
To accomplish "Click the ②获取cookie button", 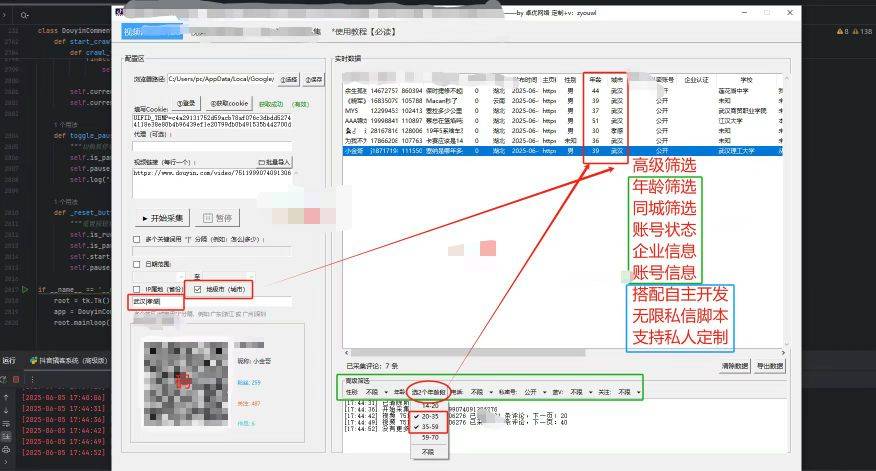I will pos(228,103).
